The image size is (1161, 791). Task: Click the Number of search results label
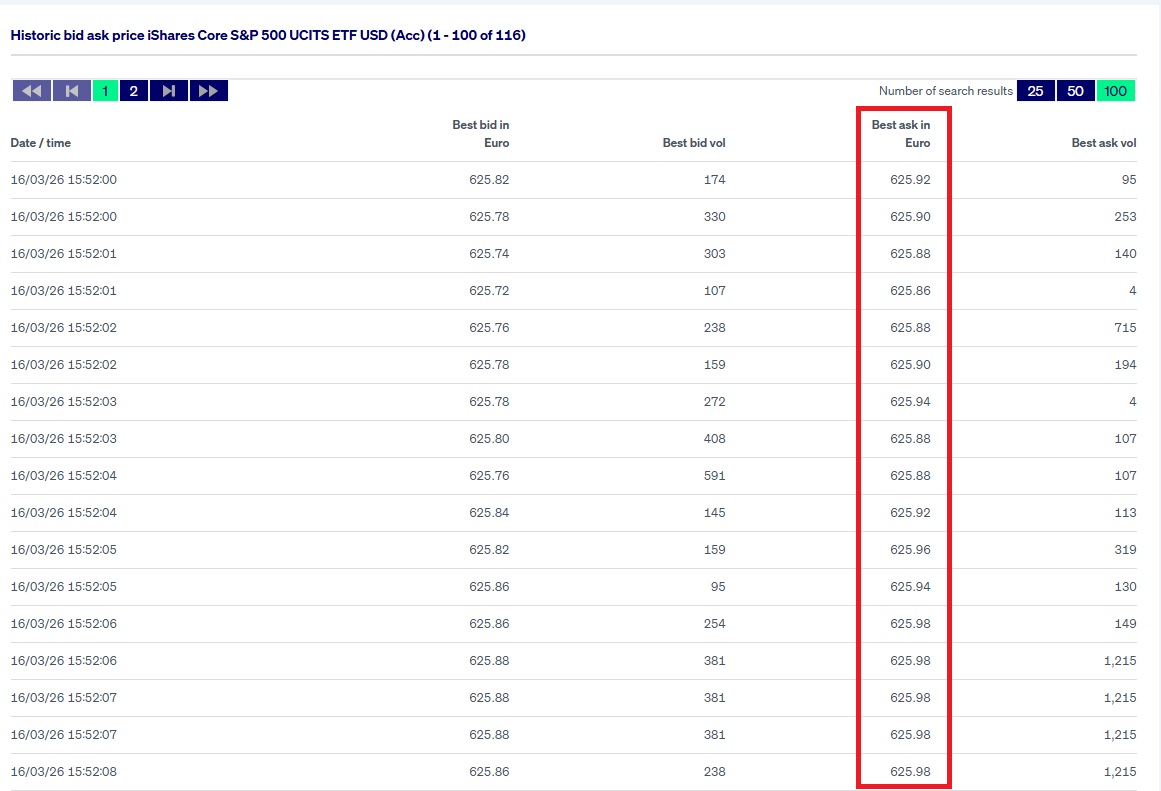pyautogui.click(x=946, y=90)
